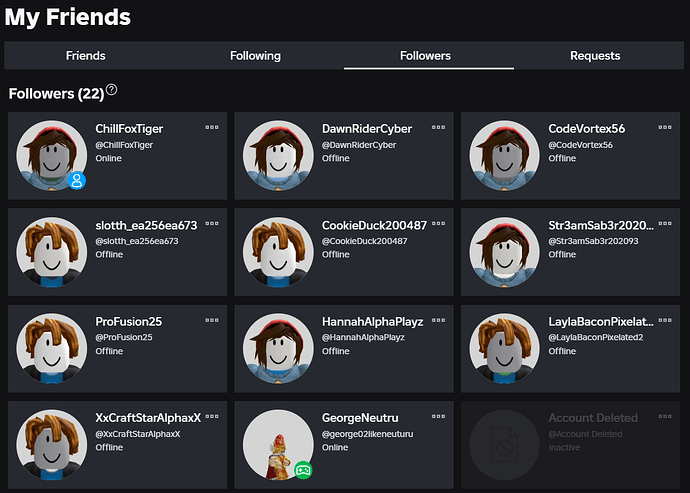Click ChillFoxTiger's Online status text
The width and height of the screenshot is (690, 493).
(x=108, y=158)
